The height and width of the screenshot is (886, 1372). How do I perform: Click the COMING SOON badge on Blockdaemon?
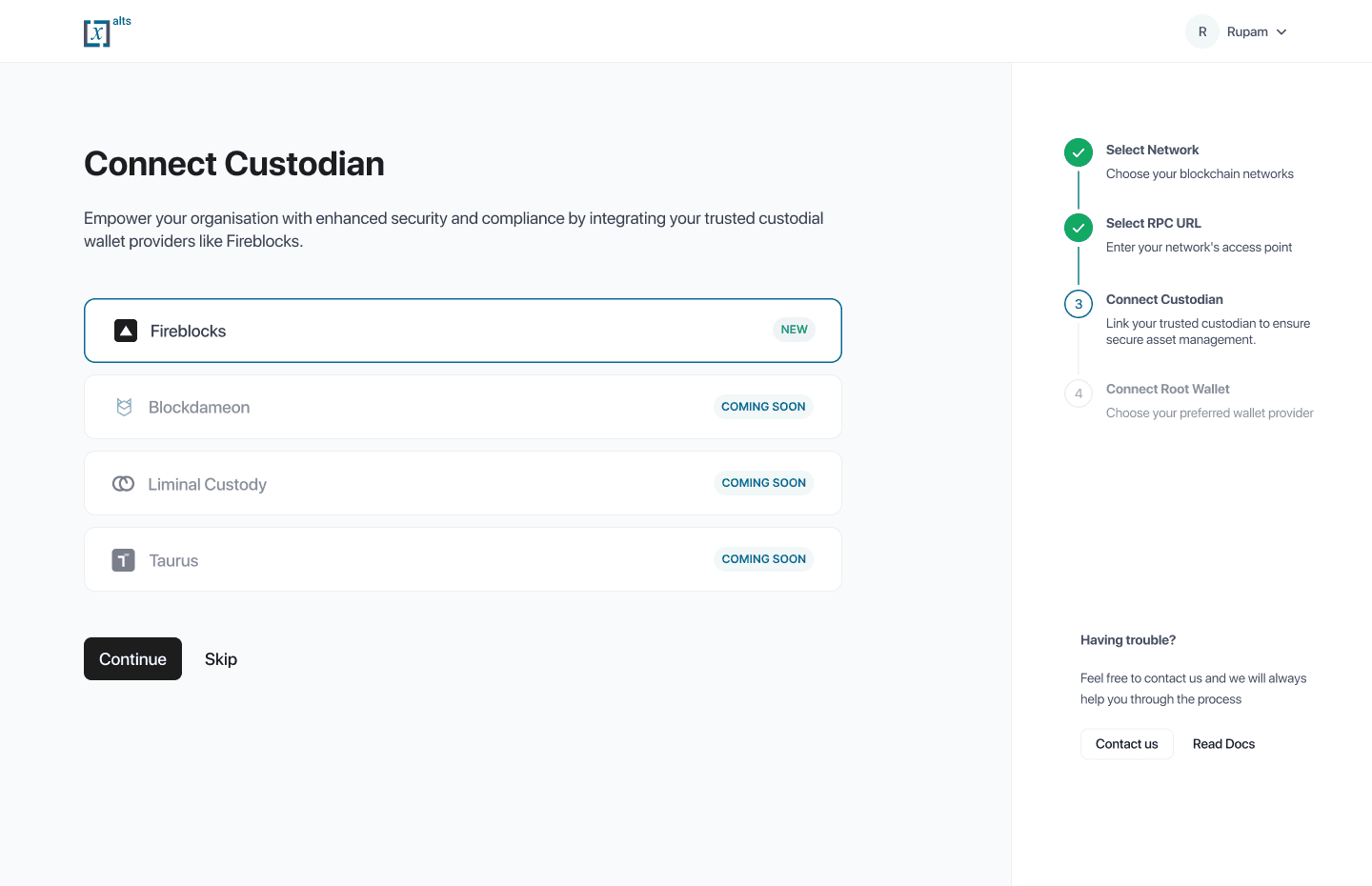click(x=763, y=407)
